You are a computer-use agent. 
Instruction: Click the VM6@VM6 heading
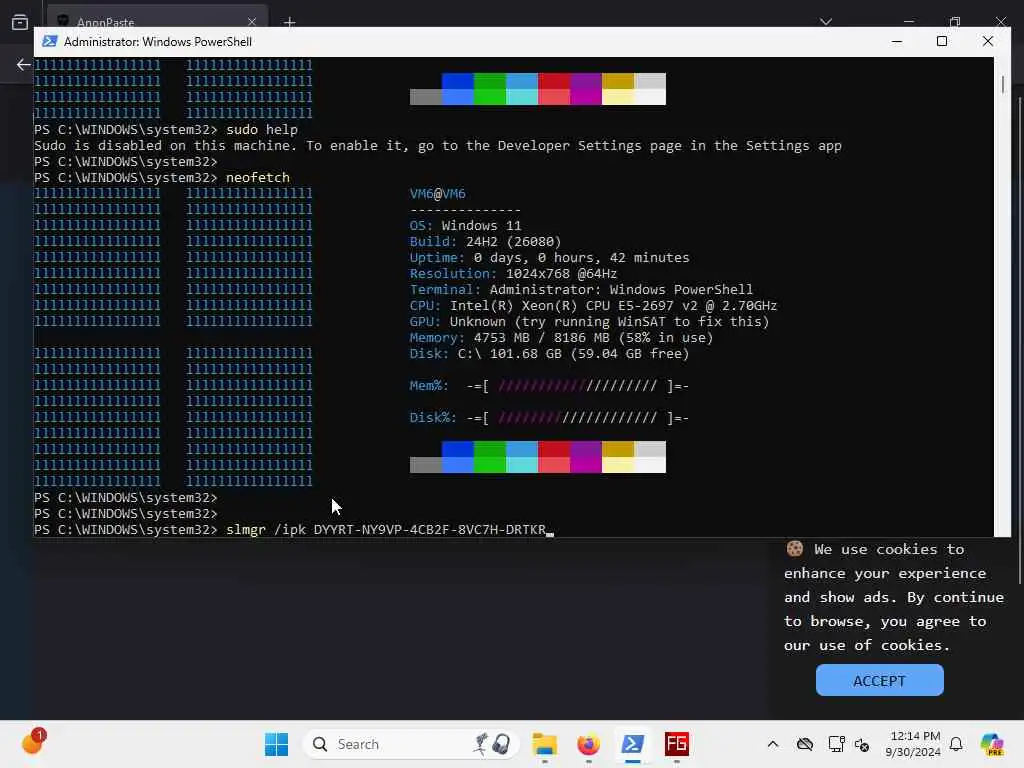(438, 194)
